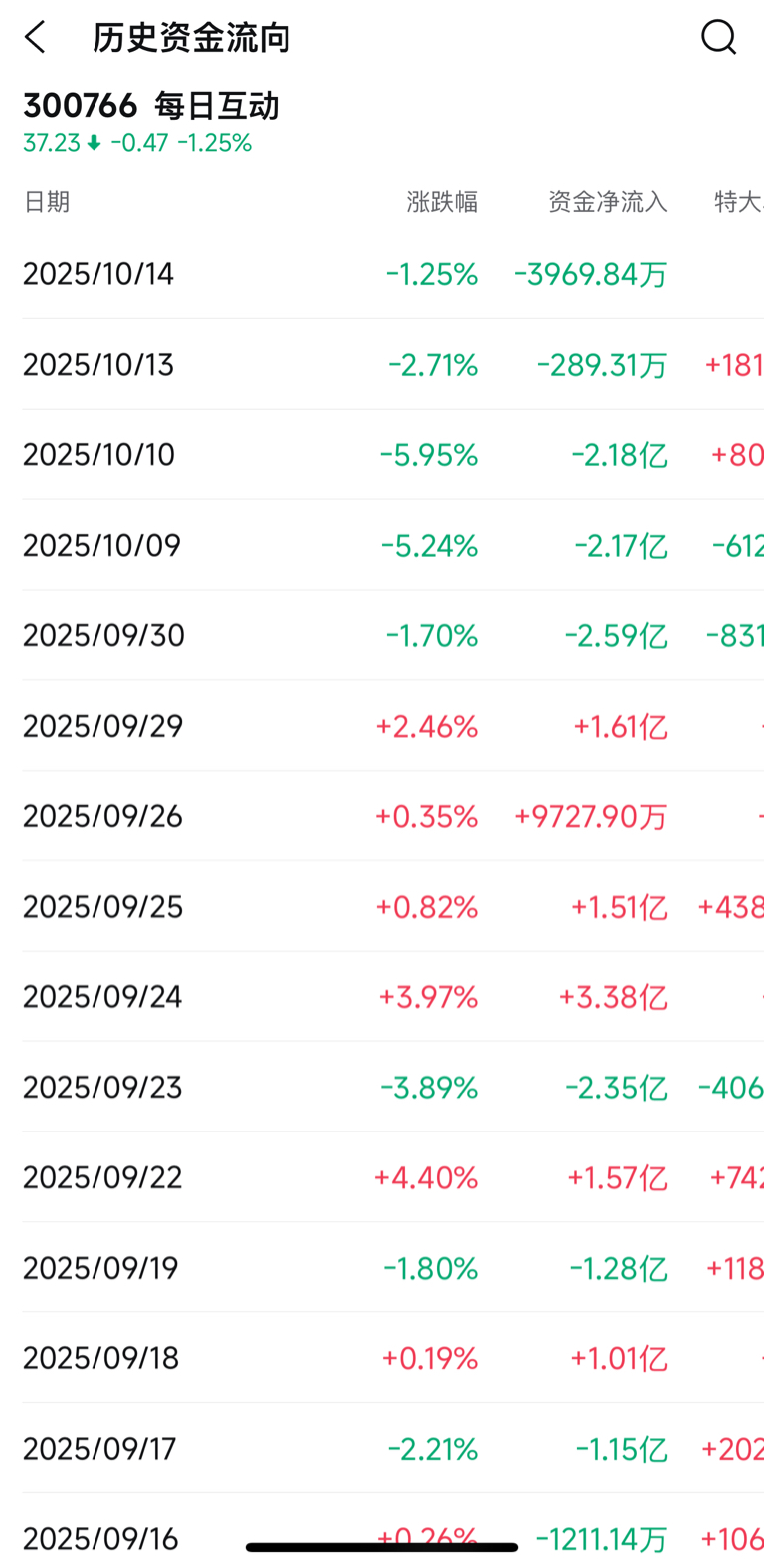Tap the 日期 column header

tap(47, 202)
